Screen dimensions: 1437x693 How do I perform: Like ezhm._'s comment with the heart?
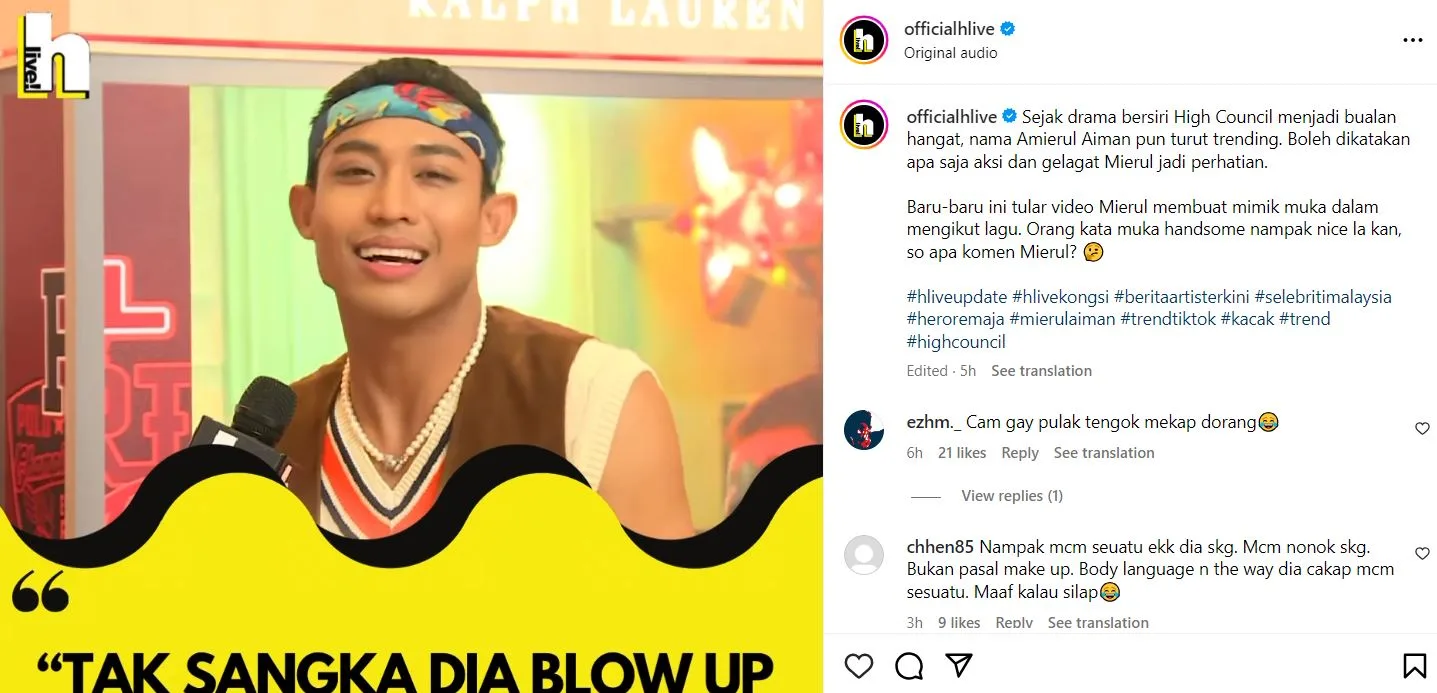tap(1422, 429)
